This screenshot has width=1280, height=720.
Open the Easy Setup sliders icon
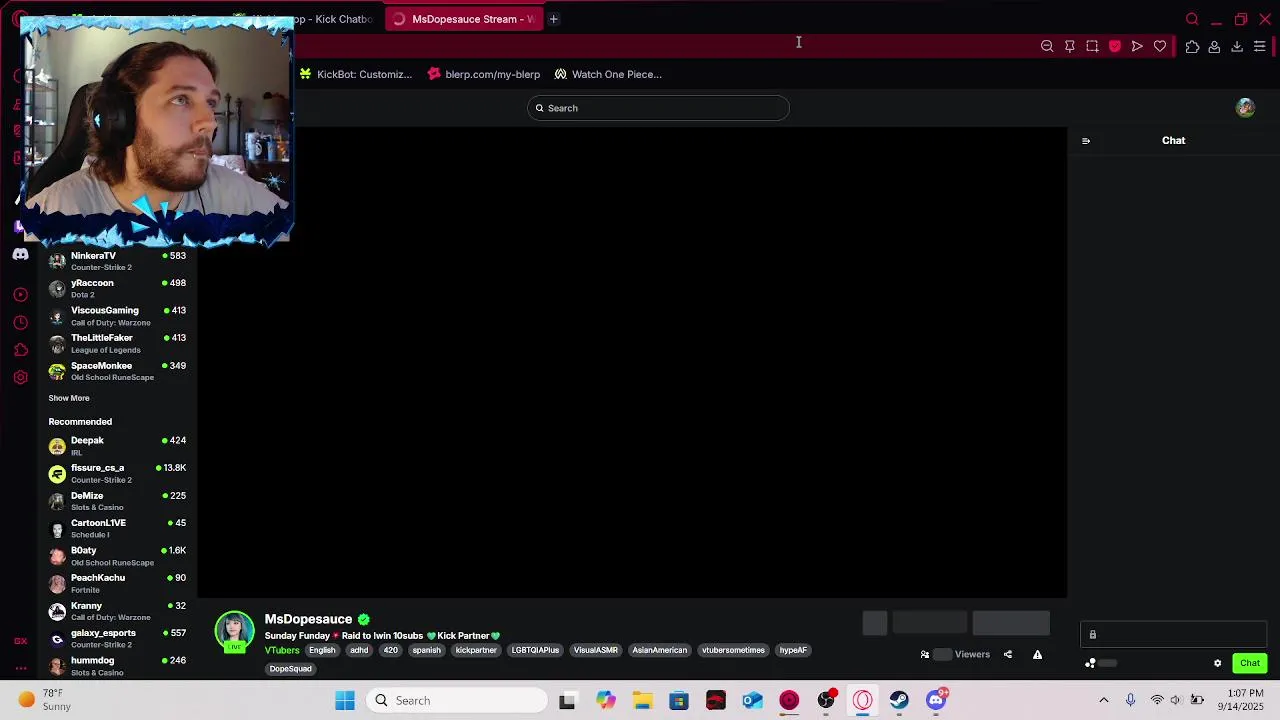(x=1260, y=46)
